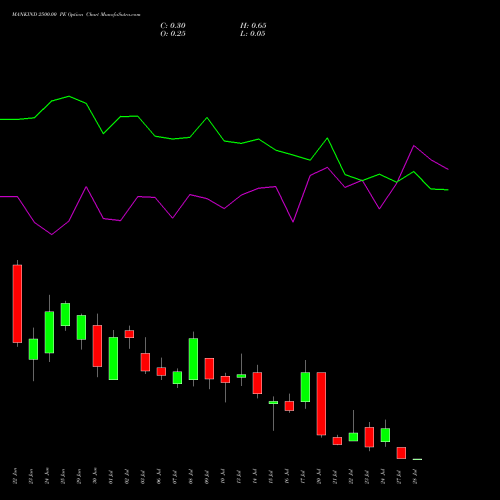This screenshot has height=500, width=500.
Task: Click the green candle above 17 Jul
Action: tap(305, 387)
